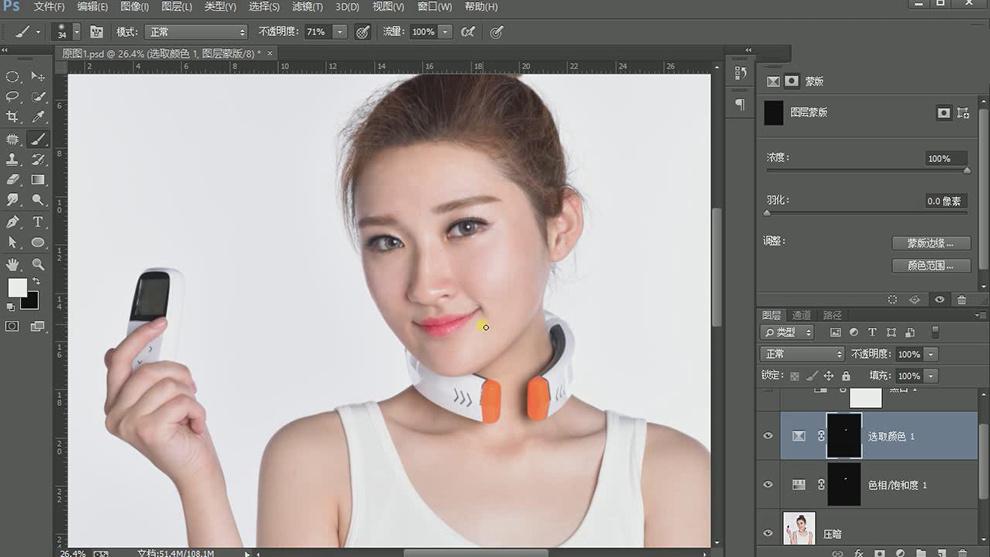Screen dimensions: 990x557
Task: Activate the Hand tool
Action: 13,264
